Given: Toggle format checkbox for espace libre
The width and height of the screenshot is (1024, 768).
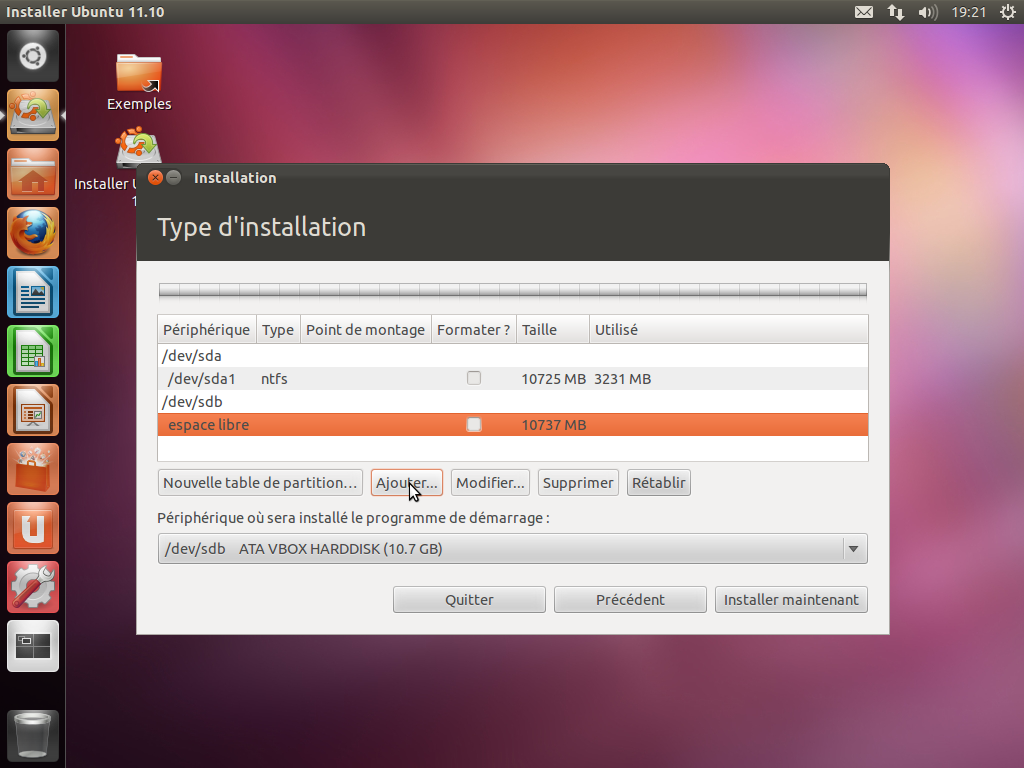Looking at the screenshot, I should (474, 425).
